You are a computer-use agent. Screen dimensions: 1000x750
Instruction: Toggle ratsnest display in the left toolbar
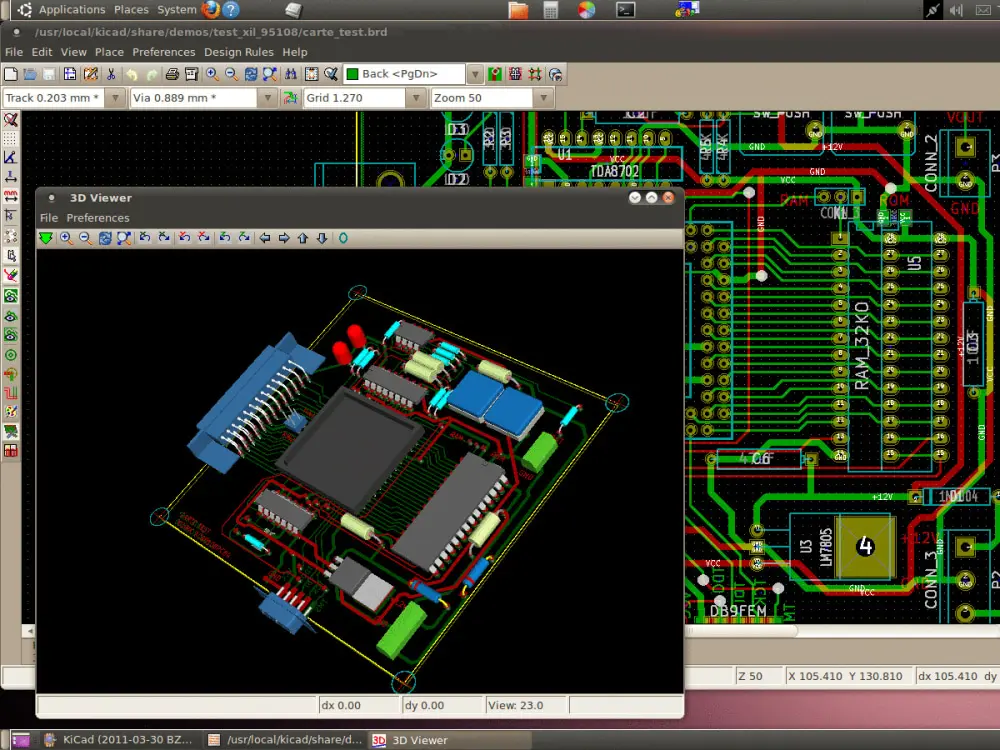[12, 236]
